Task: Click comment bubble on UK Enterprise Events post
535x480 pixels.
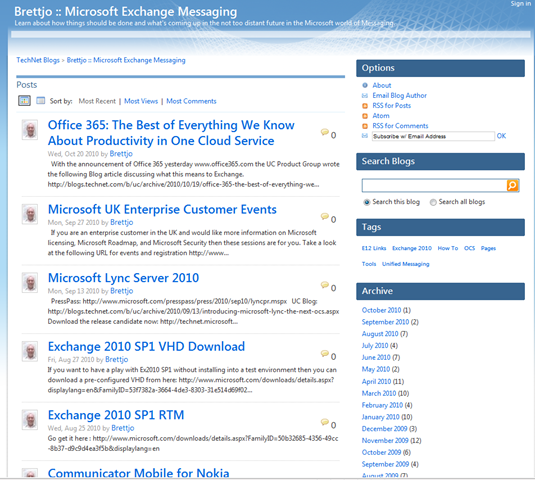Action: click(x=324, y=216)
